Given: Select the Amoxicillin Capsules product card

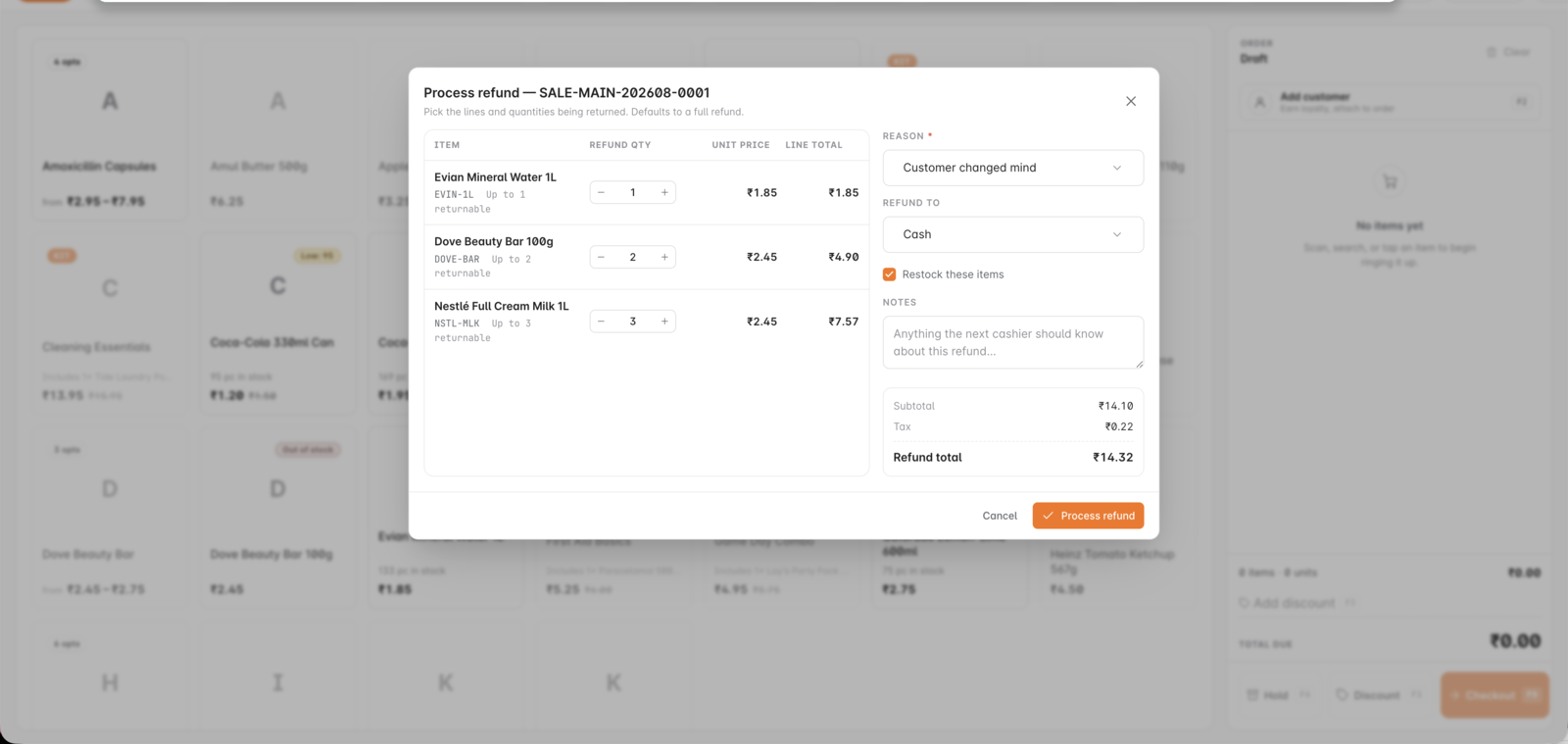Looking at the screenshot, I should [x=110, y=128].
